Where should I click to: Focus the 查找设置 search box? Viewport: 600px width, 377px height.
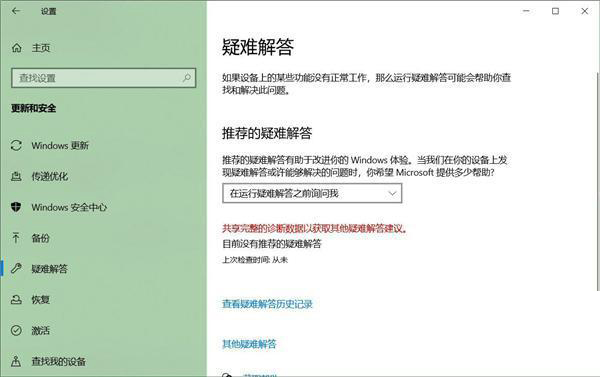104,78
